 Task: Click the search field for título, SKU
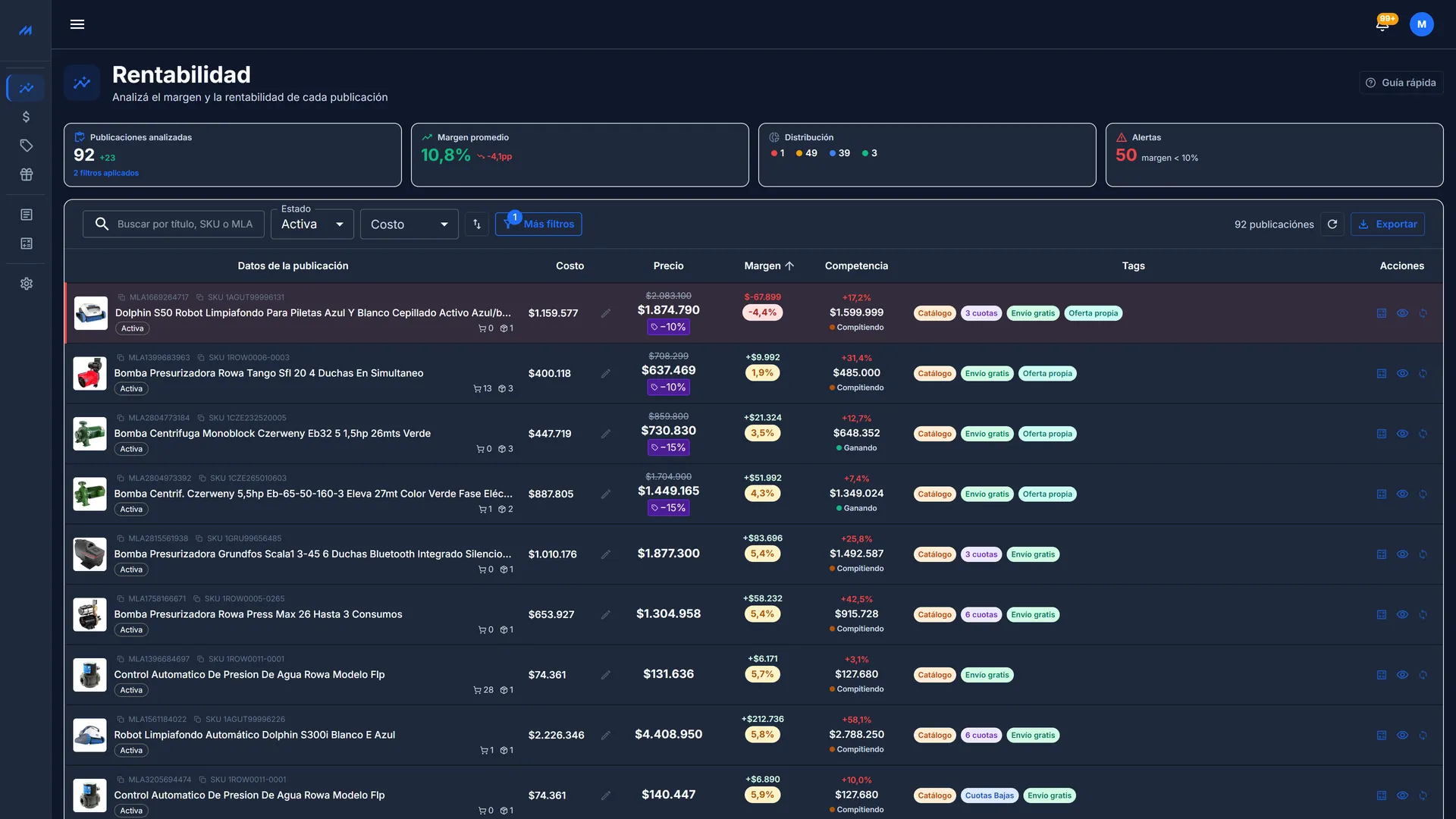(174, 224)
